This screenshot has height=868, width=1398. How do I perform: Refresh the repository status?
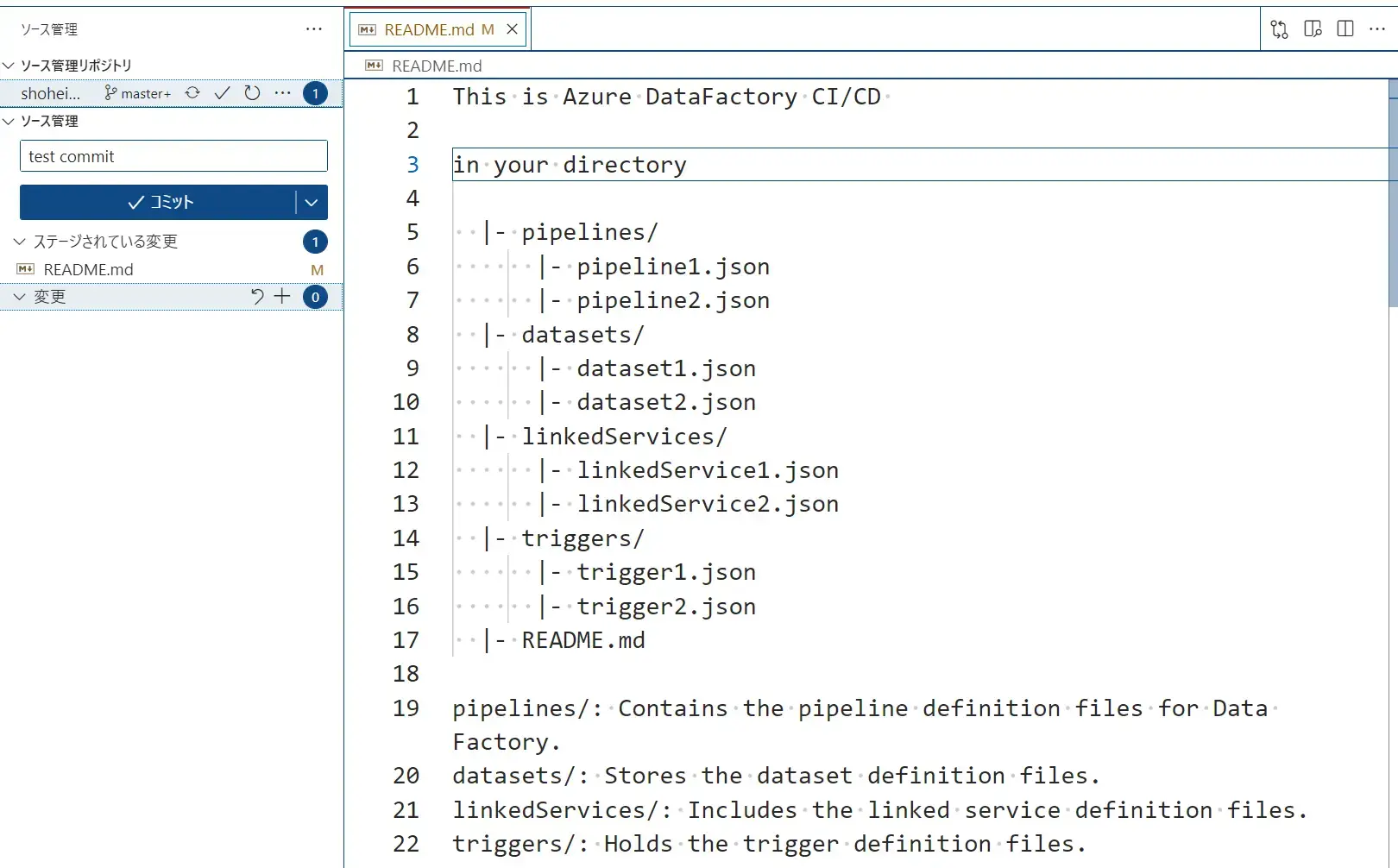pyautogui.click(x=252, y=93)
